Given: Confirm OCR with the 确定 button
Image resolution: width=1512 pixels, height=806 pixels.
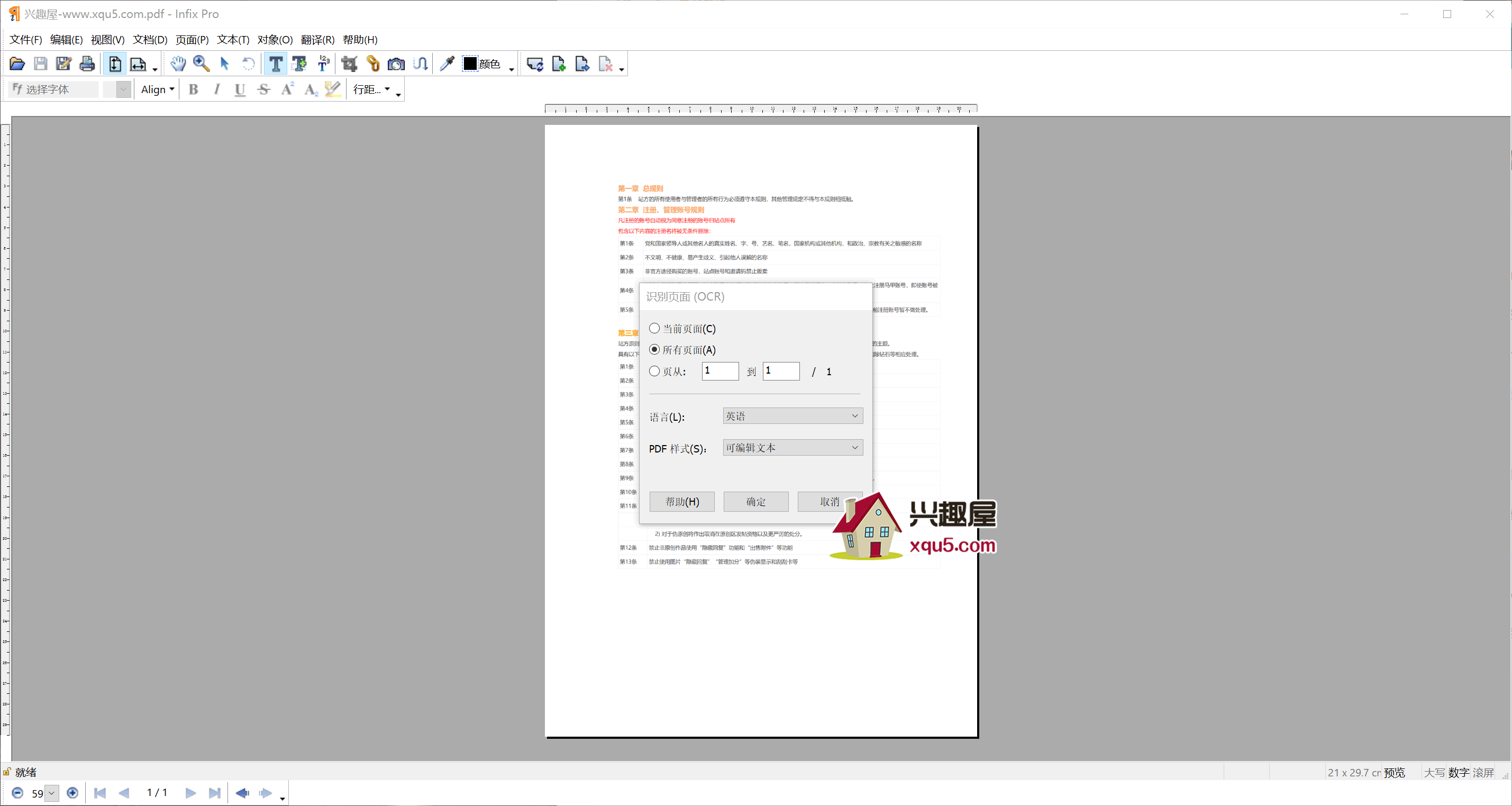Looking at the screenshot, I should point(756,501).
